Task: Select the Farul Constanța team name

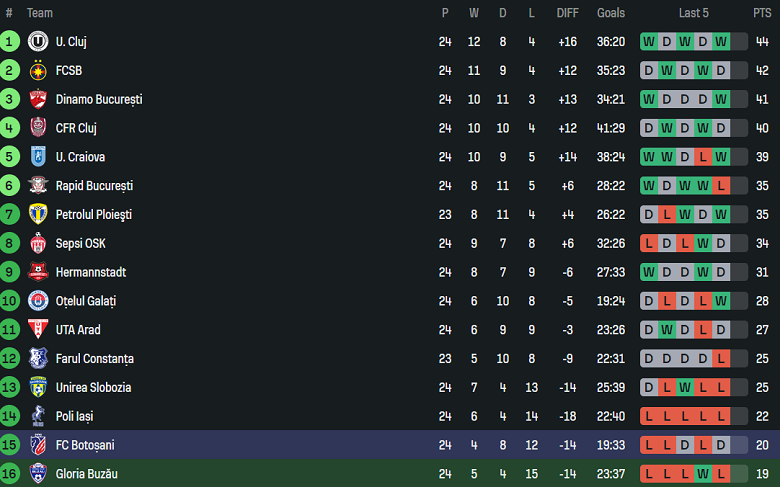Action: pos(95,359)
